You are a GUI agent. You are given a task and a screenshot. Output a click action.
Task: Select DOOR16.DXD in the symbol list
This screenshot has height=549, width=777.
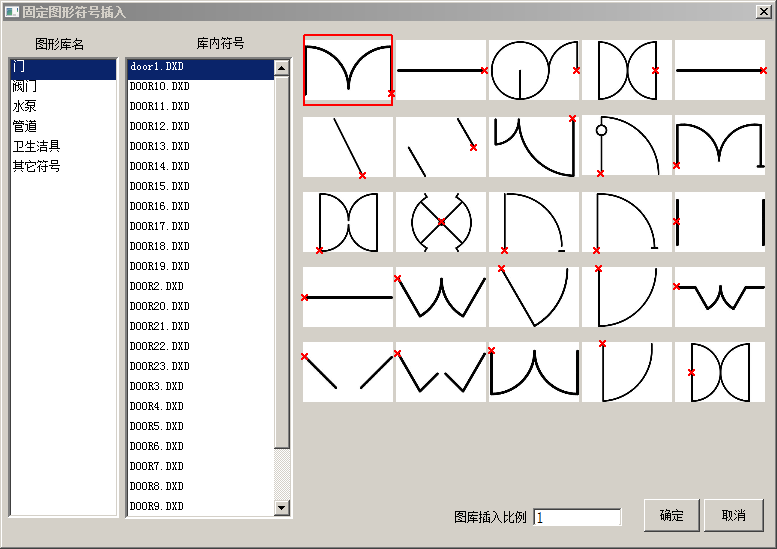(201, 206)
